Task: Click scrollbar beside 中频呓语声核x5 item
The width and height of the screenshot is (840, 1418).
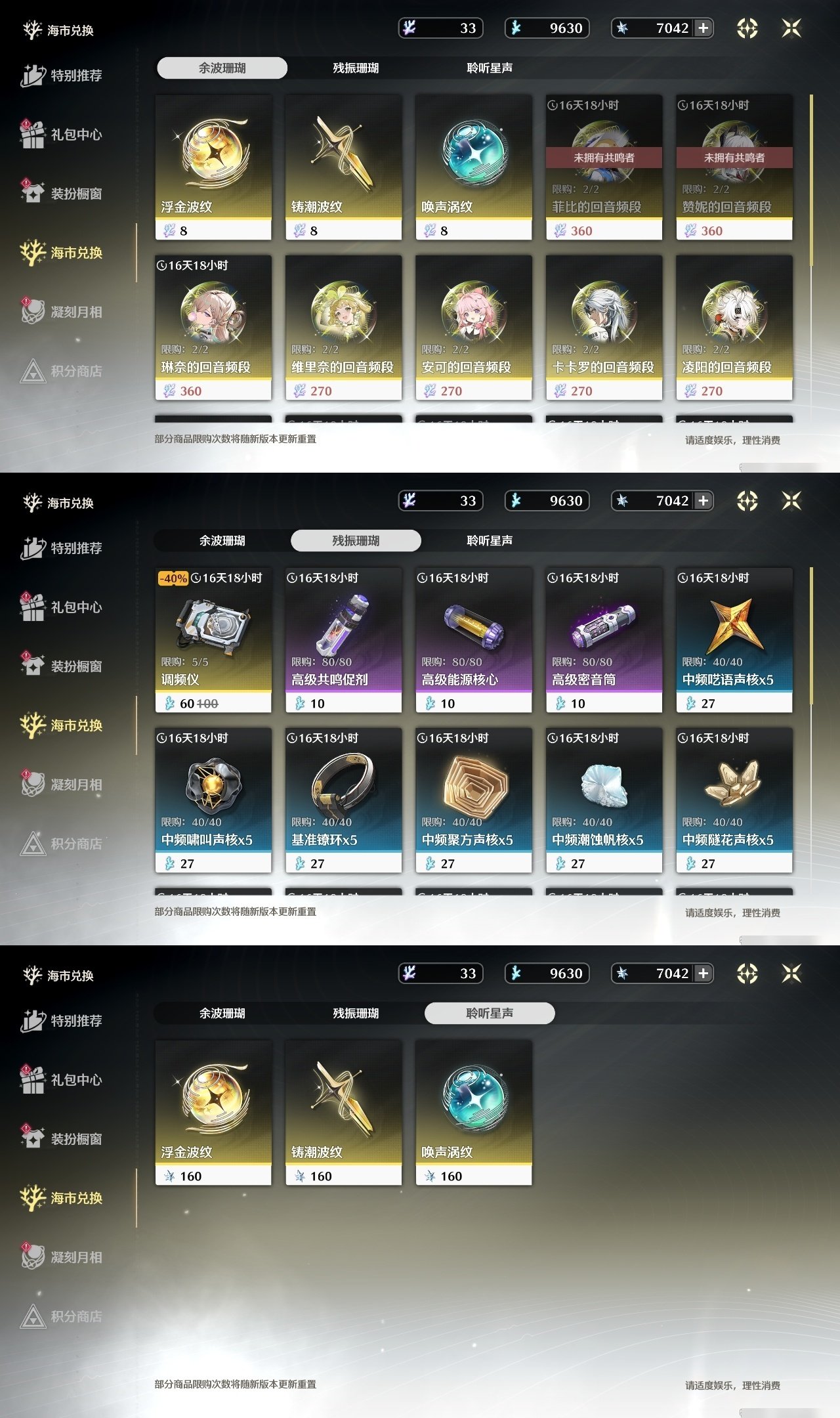Action: pyautogui.click(x=812, y=637)
